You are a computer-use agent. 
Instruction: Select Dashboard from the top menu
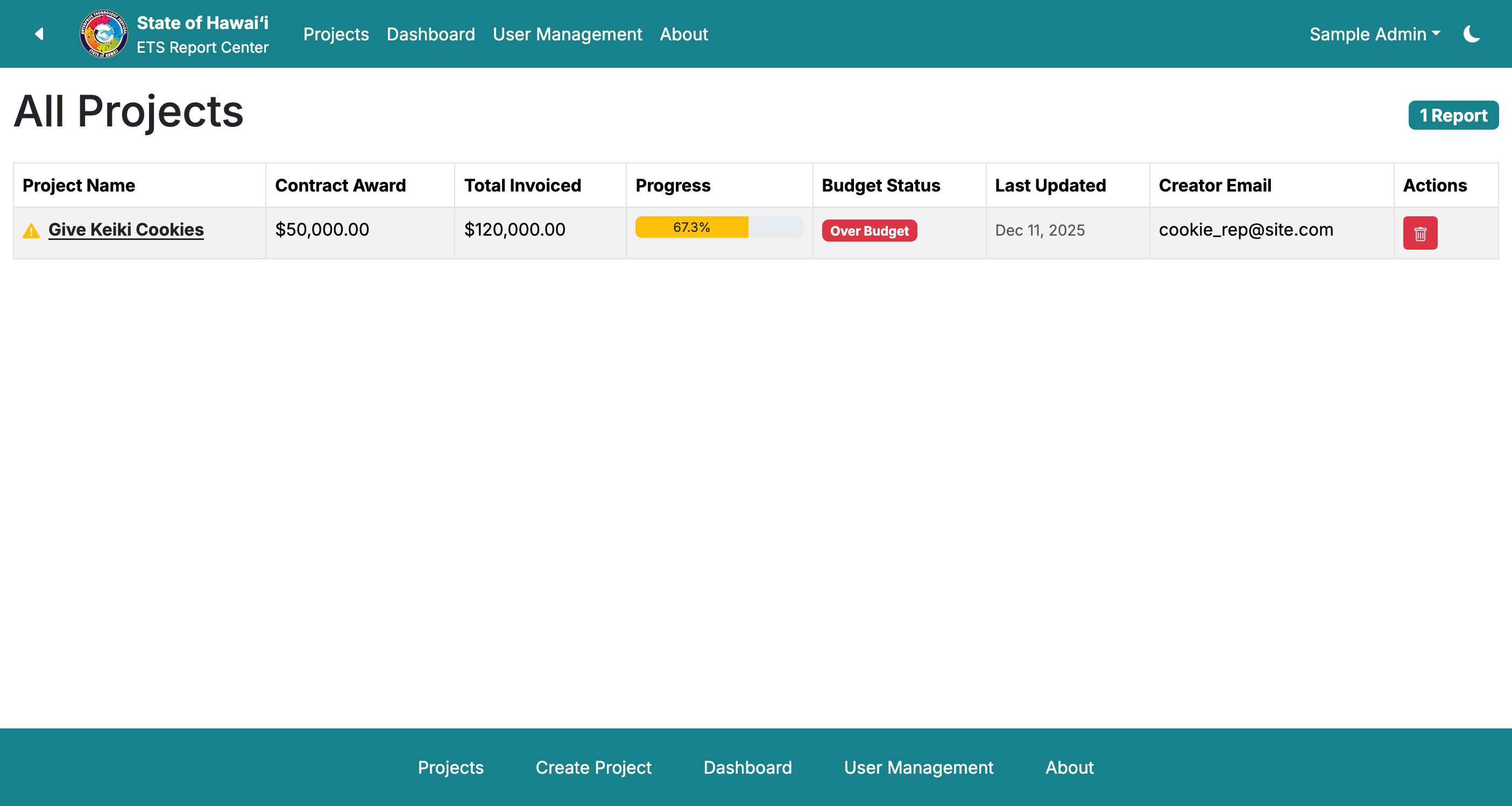tap(431, 33)
